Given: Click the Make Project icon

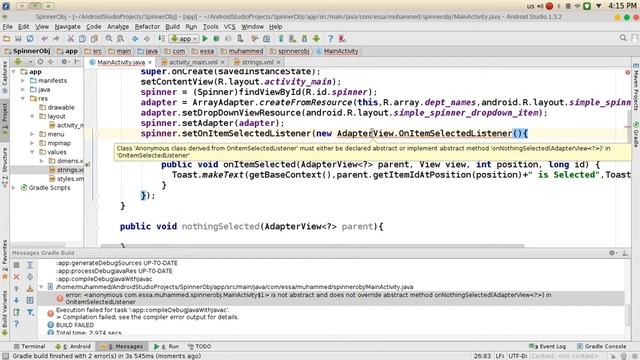Looking at the screenshot, I should point(162,39).
